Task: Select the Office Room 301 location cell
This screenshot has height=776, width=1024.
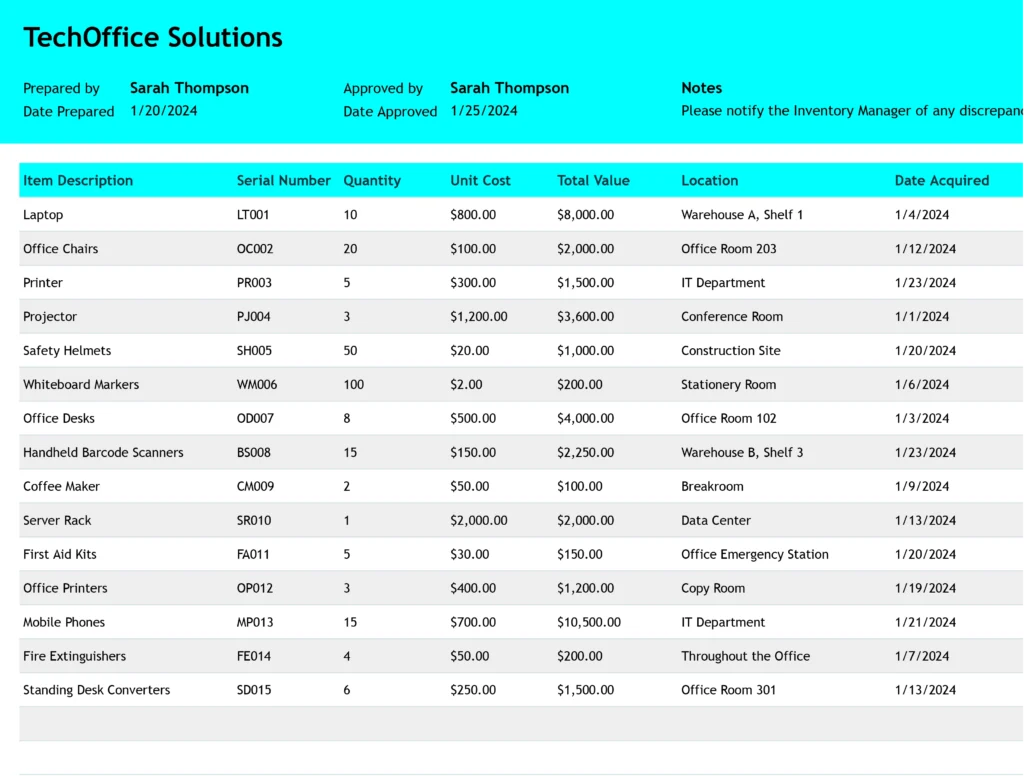Action: [729, 690]
